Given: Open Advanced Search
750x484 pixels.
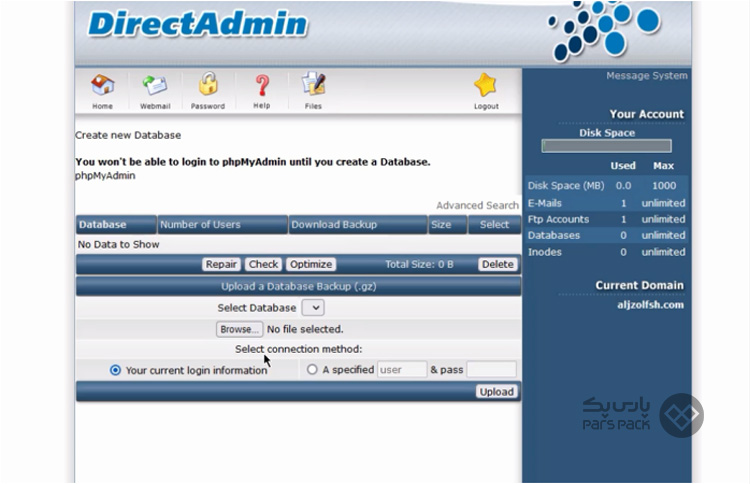Looking at the screenshot, I should pos(477,206).
